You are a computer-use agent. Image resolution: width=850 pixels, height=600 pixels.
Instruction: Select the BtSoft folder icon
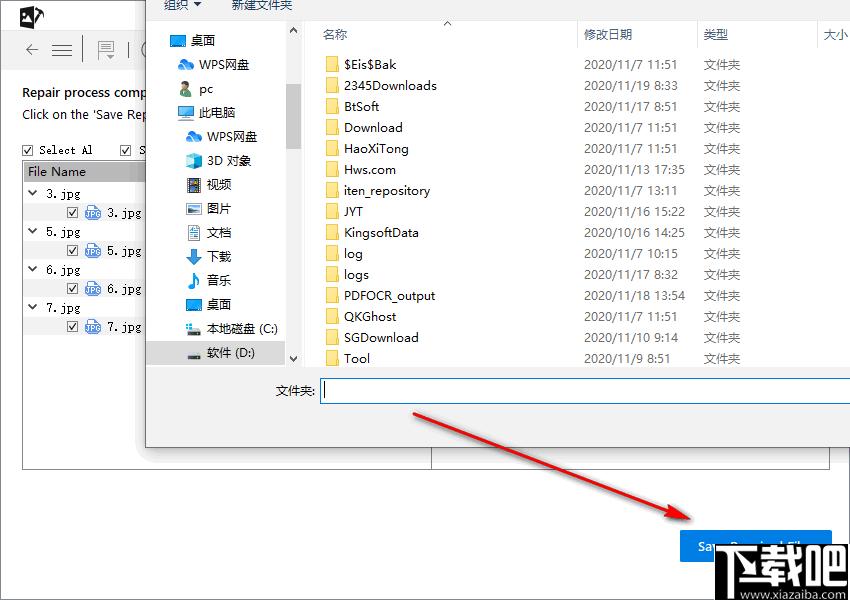(332, 107)
